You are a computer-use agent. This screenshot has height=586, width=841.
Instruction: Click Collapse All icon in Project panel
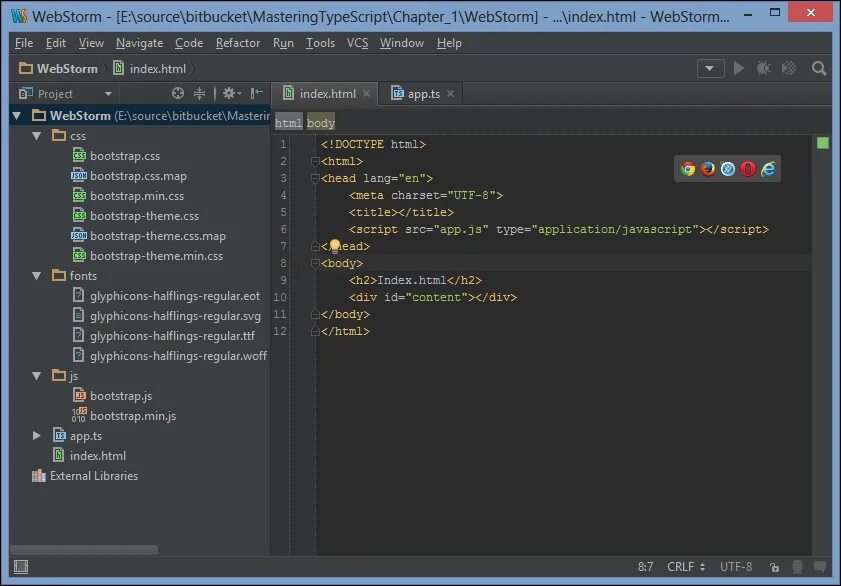point(200,93)
